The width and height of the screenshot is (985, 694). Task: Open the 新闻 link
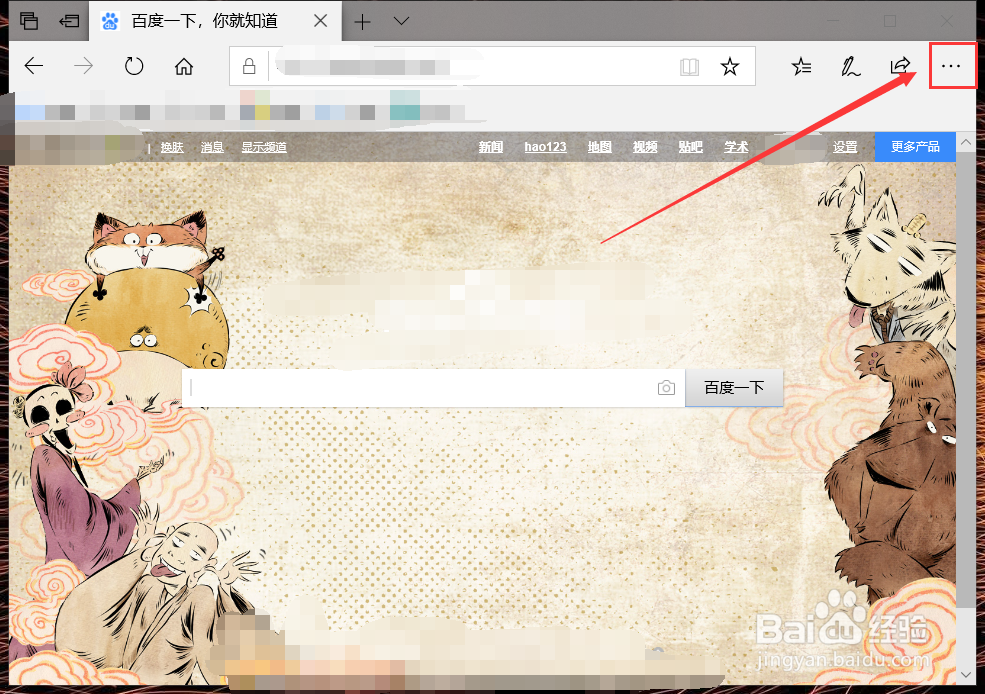[x=491, y=147]
